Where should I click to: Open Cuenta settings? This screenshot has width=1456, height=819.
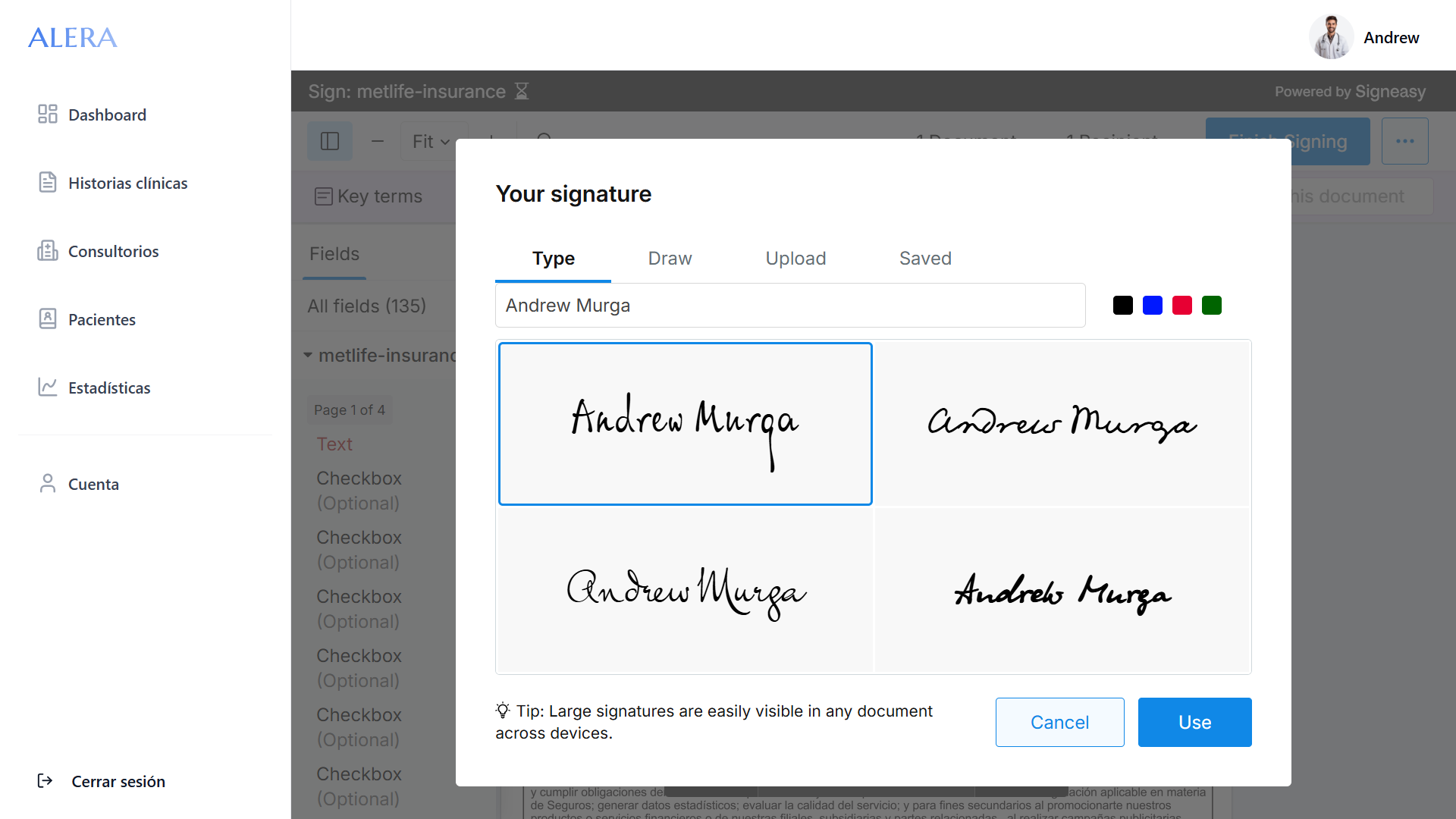coord(94,484)
